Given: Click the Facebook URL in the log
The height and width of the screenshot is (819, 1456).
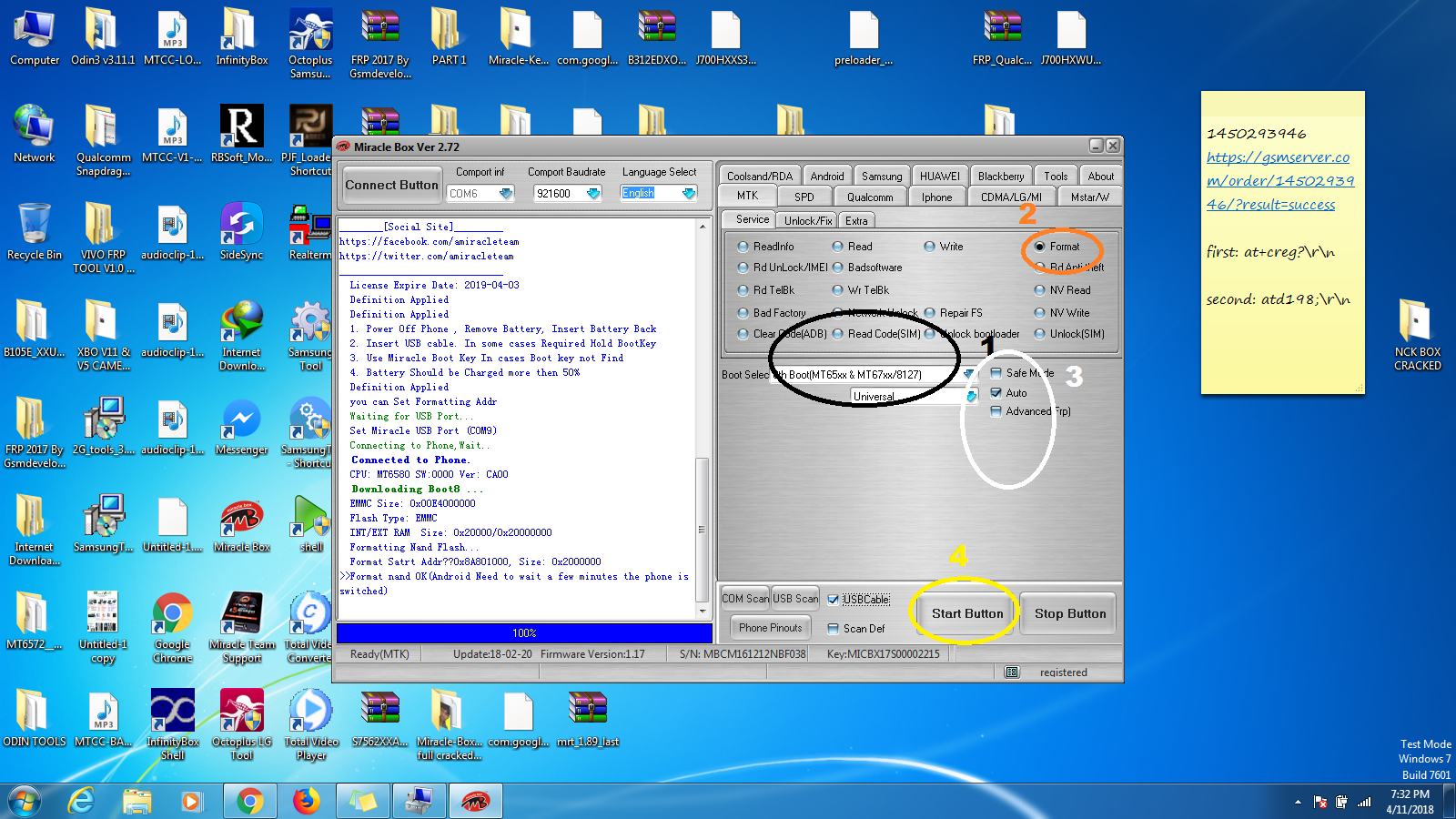Looking at the screenshot, I should 430,242.
